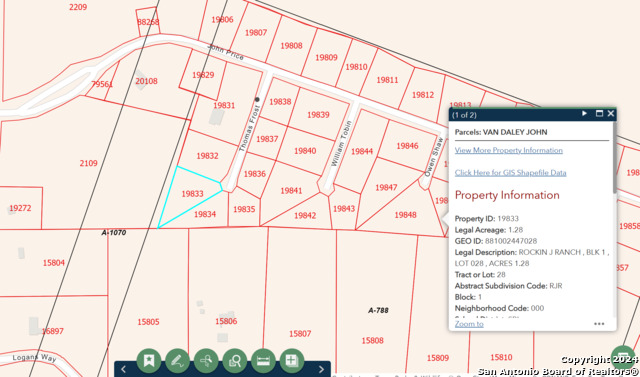The image size is (640, 377).
Task: Open Click Here for GIS Shapefile Data
Action: 510,173
